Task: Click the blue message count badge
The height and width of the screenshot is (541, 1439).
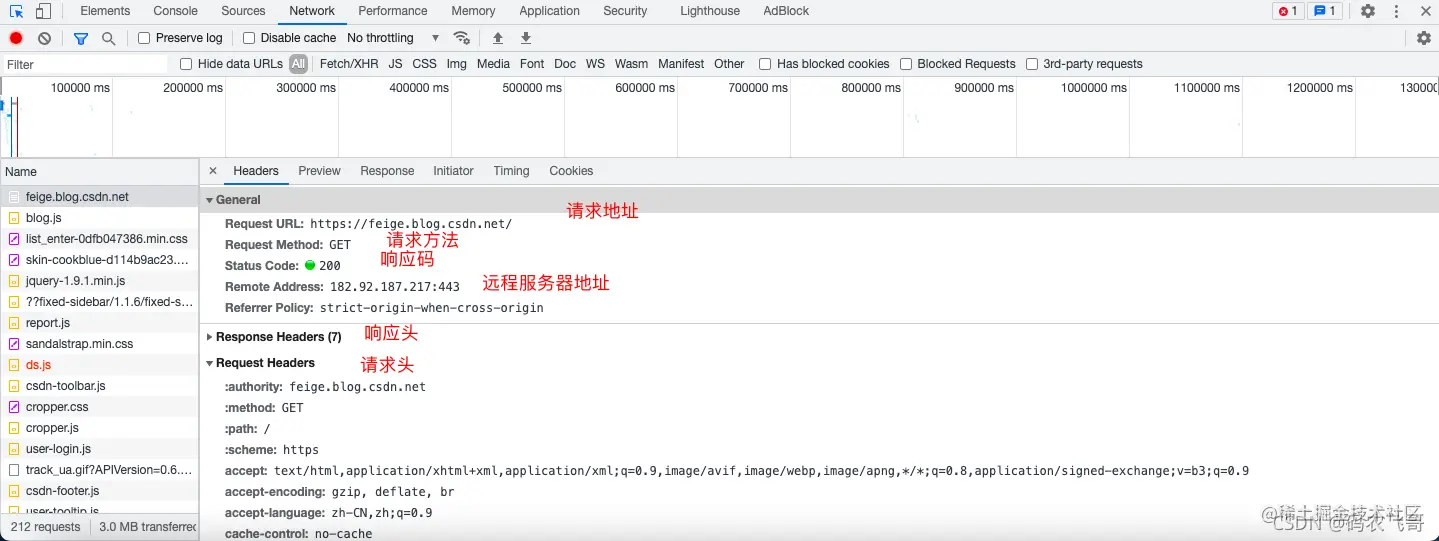Action: 1324,11
